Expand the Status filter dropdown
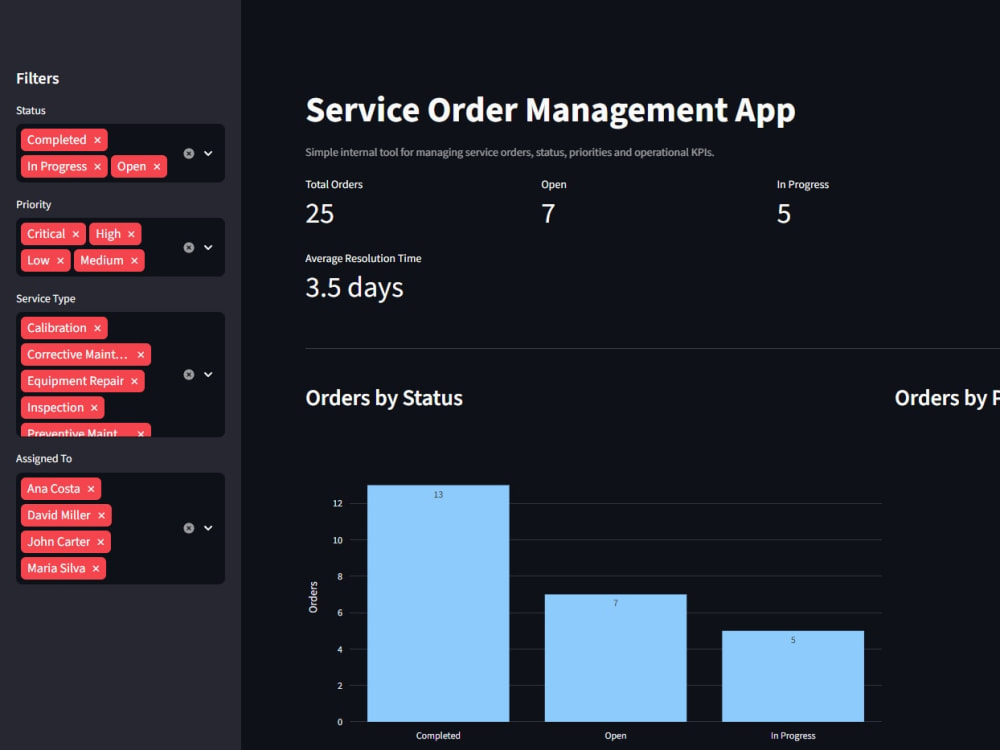This screenshot has width=1000, height=750. pyautogui.click(x=208, y=154)
